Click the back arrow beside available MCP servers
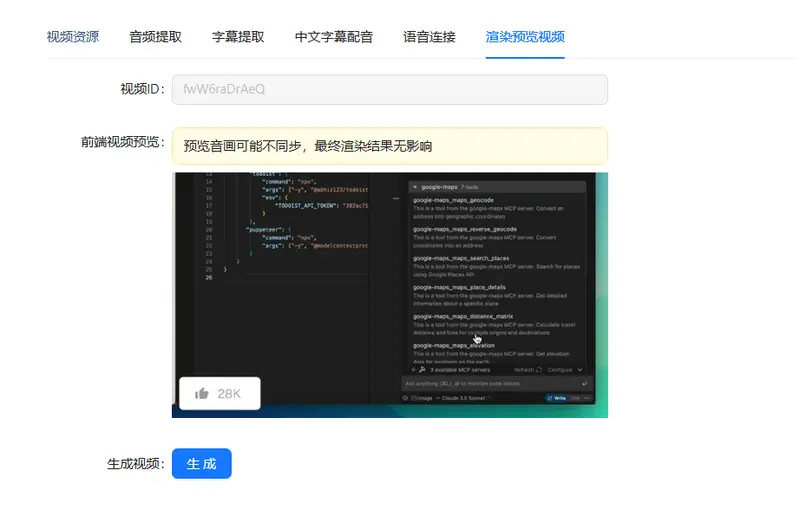This screenshot has height=508, width=800. click(x=413, y=369)
